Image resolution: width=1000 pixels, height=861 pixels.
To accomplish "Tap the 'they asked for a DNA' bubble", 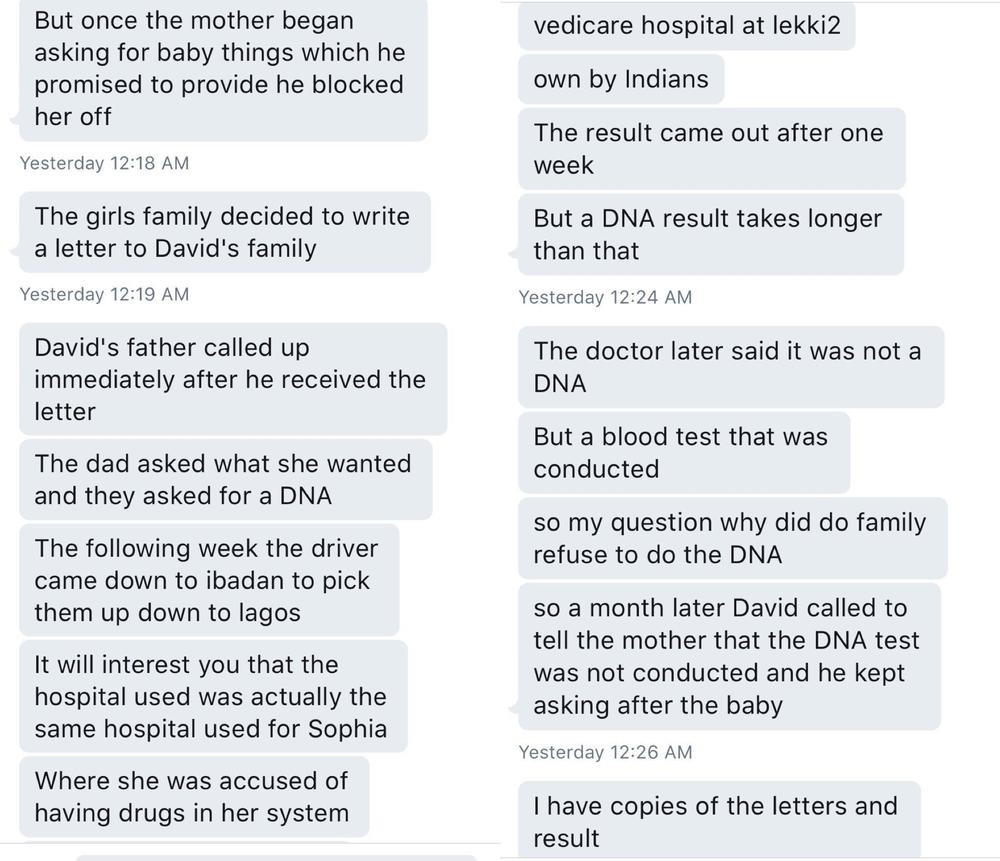I will 226,479.
